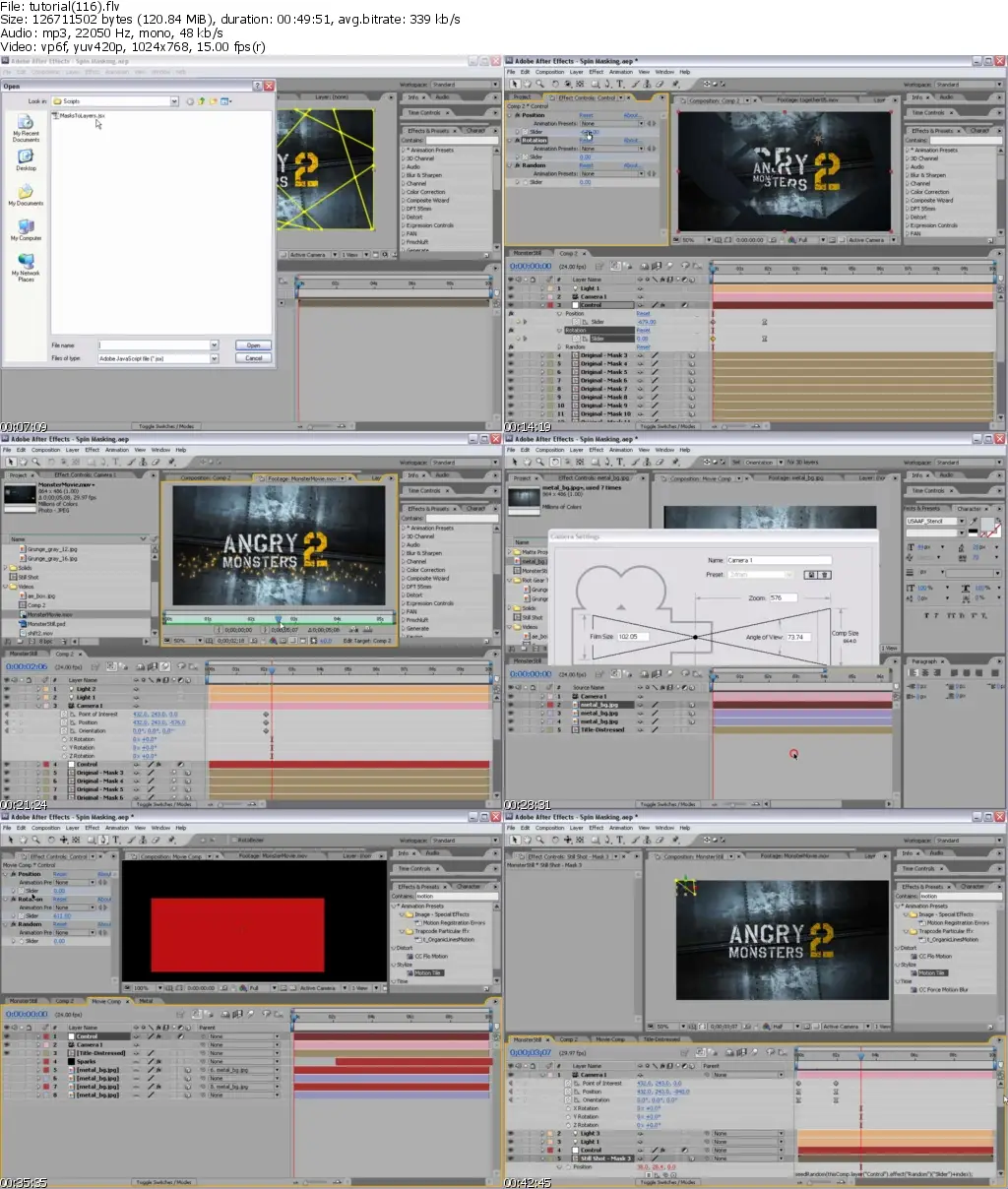Select the Orbit Camera tool in the 00:28:31 frame
1008x1189 pixels.
568,462
